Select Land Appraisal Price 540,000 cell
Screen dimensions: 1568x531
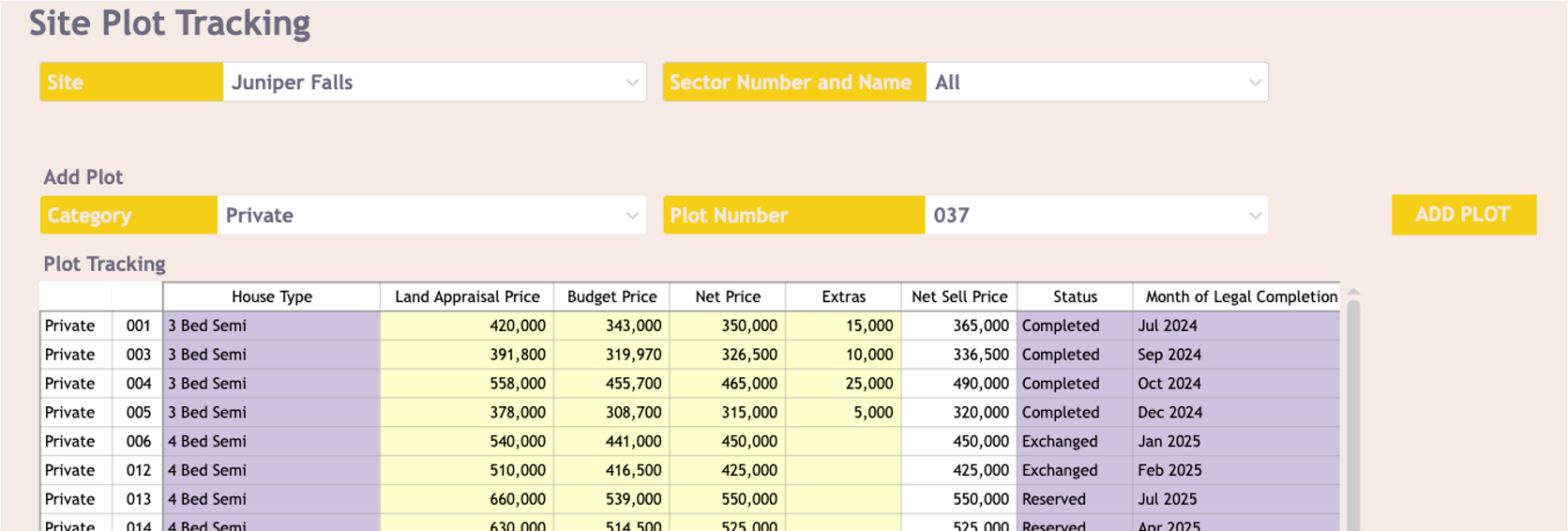(x=467, y=442)
